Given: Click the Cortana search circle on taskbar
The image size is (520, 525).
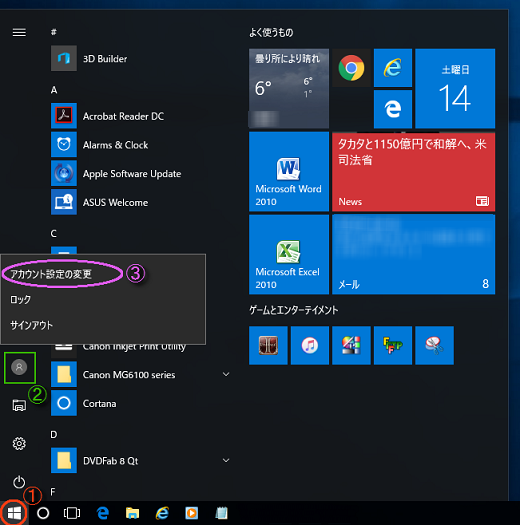Looking at the screenshot, I should [43, 513].
